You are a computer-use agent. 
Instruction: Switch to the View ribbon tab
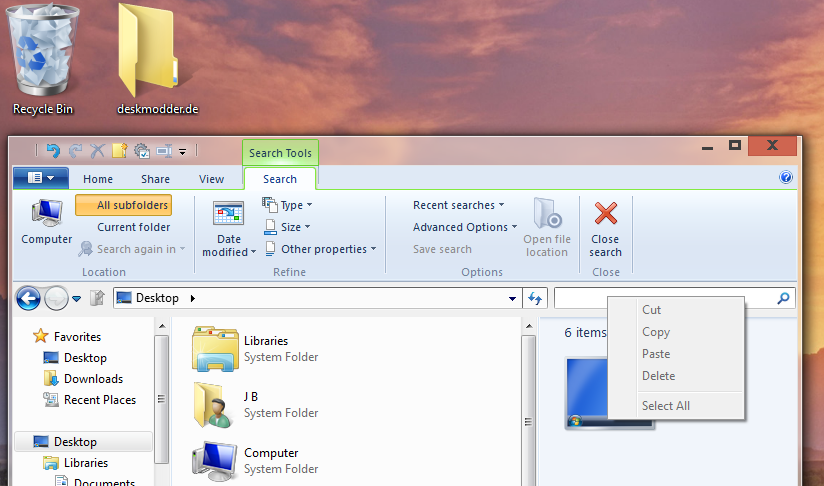[211, 179]
